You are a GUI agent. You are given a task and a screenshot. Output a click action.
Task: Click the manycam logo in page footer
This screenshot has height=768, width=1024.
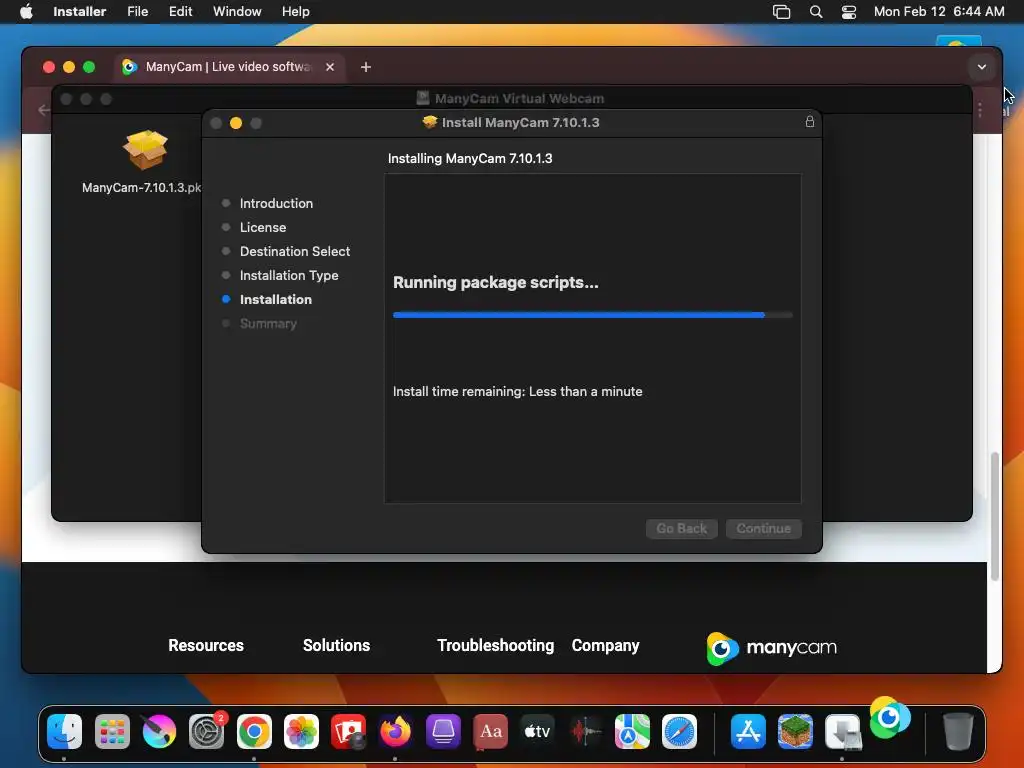tap(771, 648)
